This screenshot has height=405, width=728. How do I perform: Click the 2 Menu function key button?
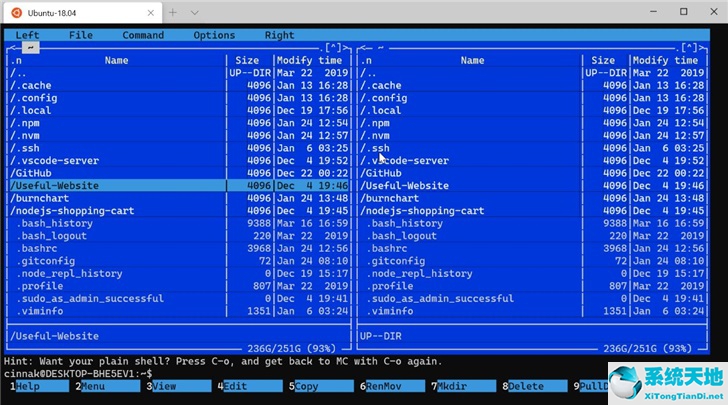(x=108, y=386)
